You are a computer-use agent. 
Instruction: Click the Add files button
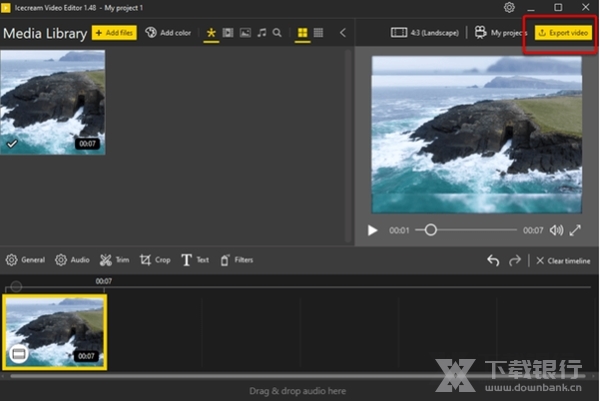pyautogui.click(x=114, y=33)
